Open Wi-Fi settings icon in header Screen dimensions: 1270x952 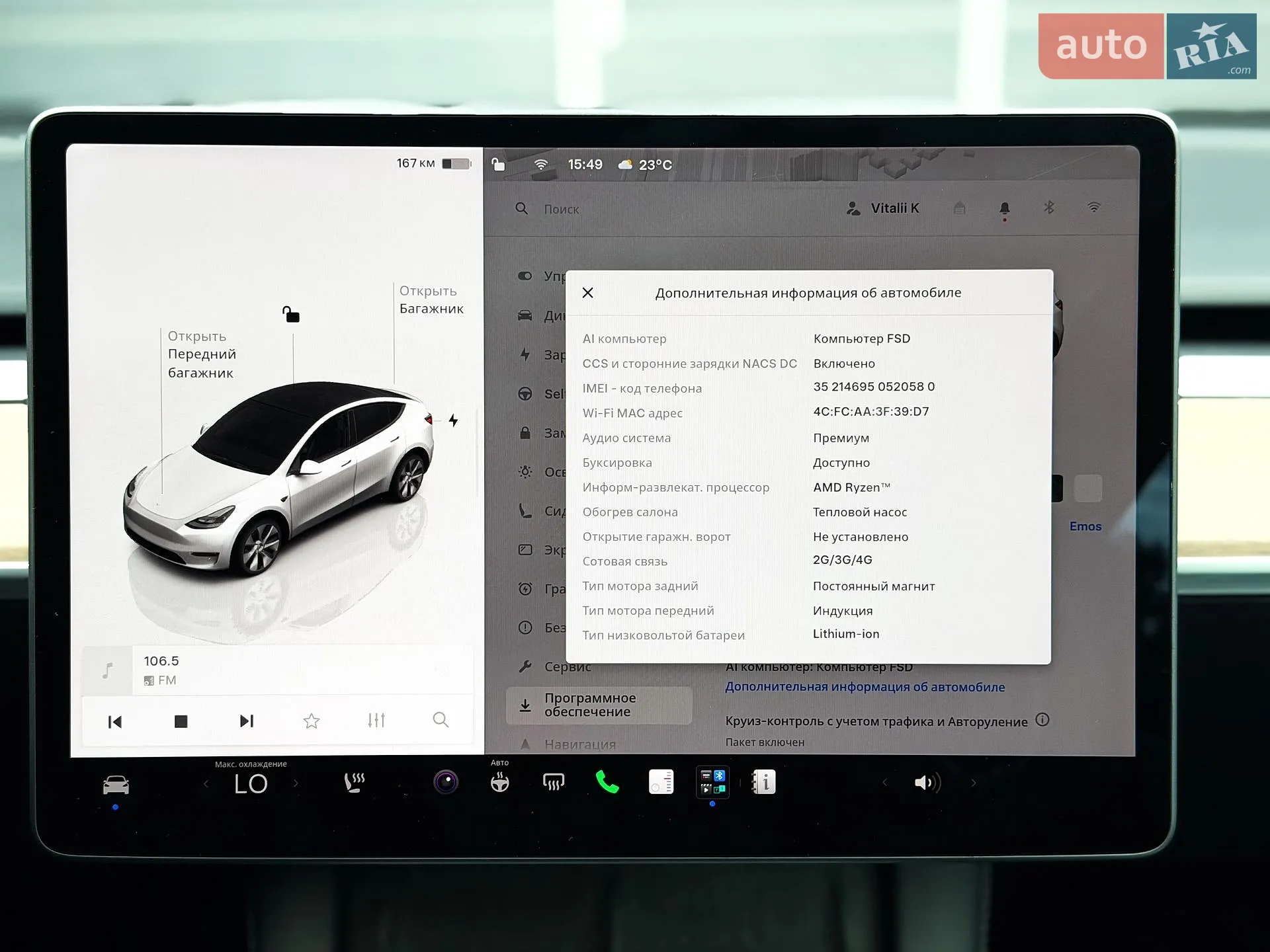[x=1094, y=208]
